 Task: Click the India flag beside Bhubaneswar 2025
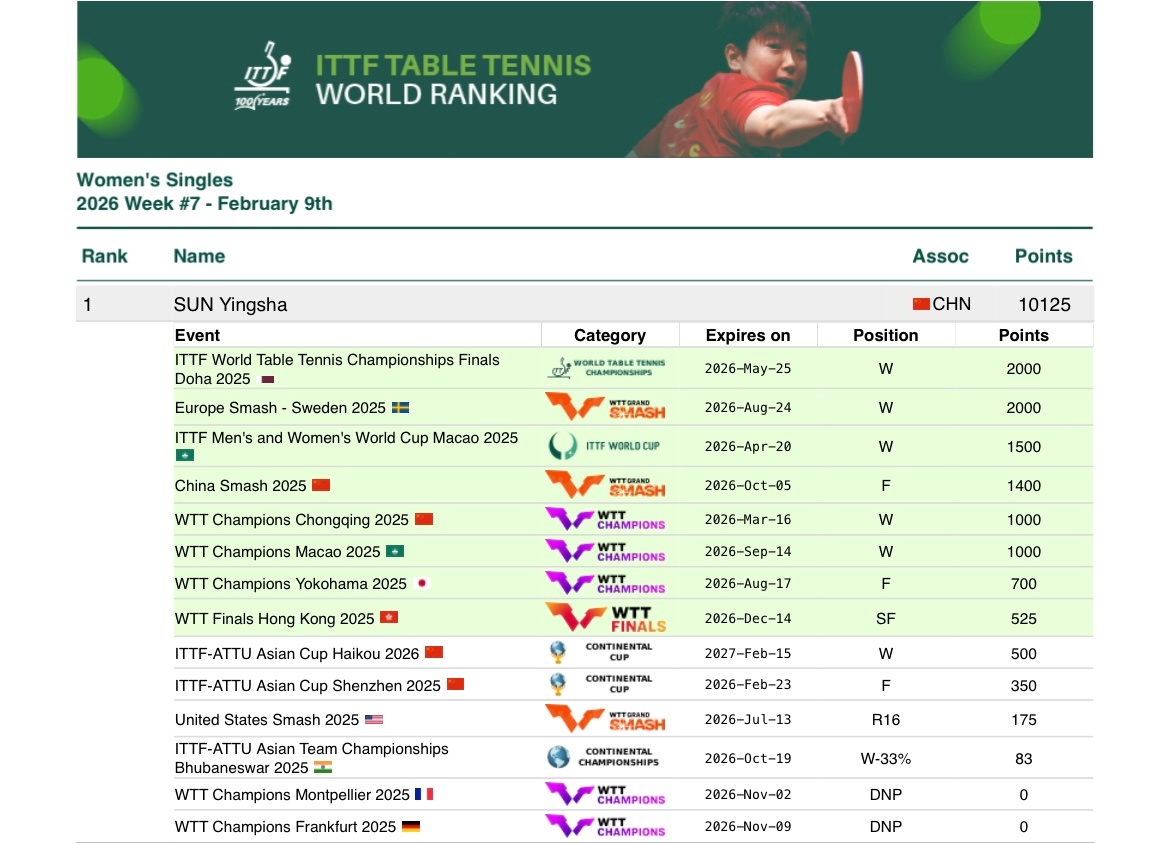(x=323, y=767)
